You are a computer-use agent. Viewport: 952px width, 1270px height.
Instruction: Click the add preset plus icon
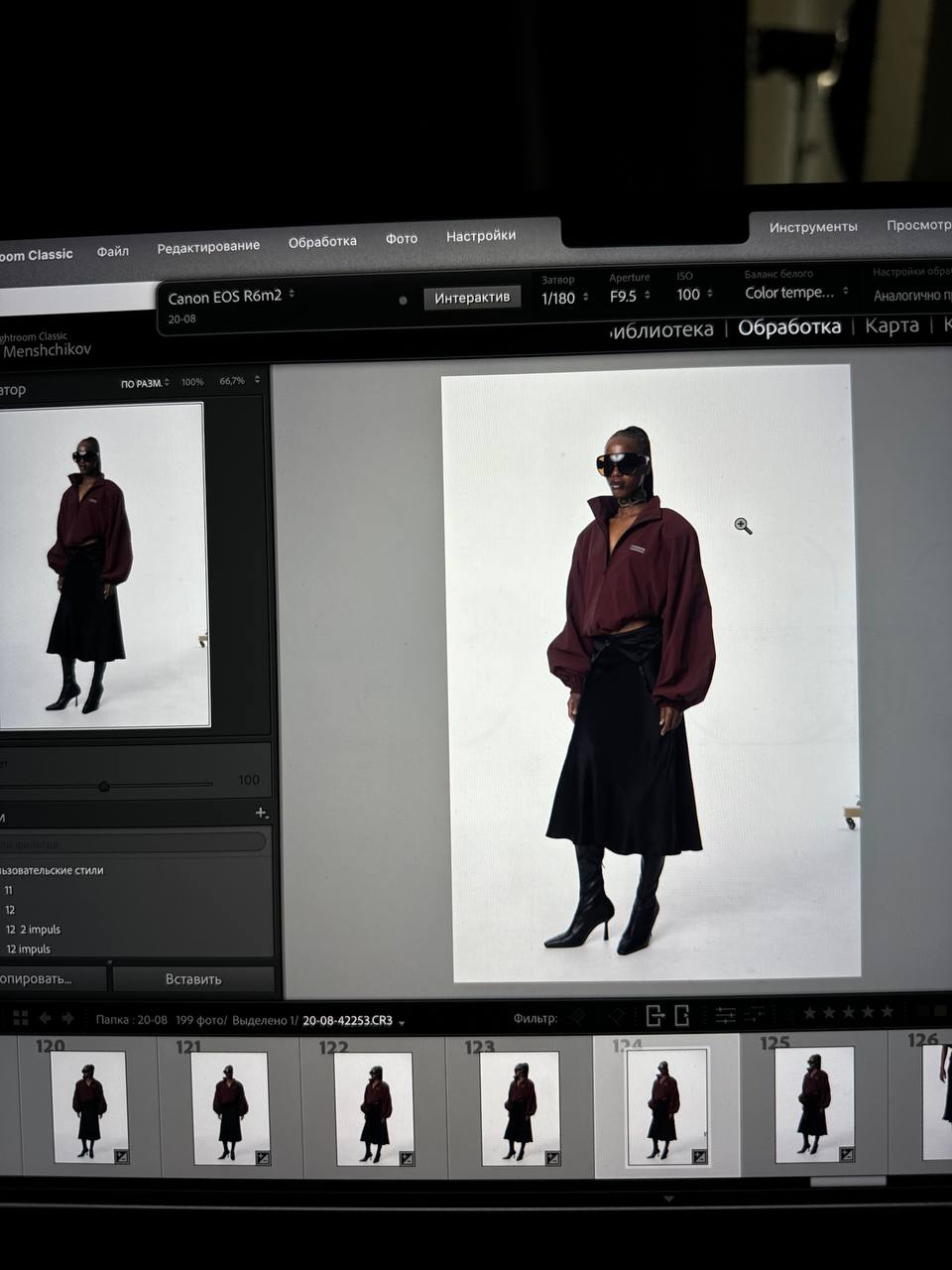pos(262,813)
